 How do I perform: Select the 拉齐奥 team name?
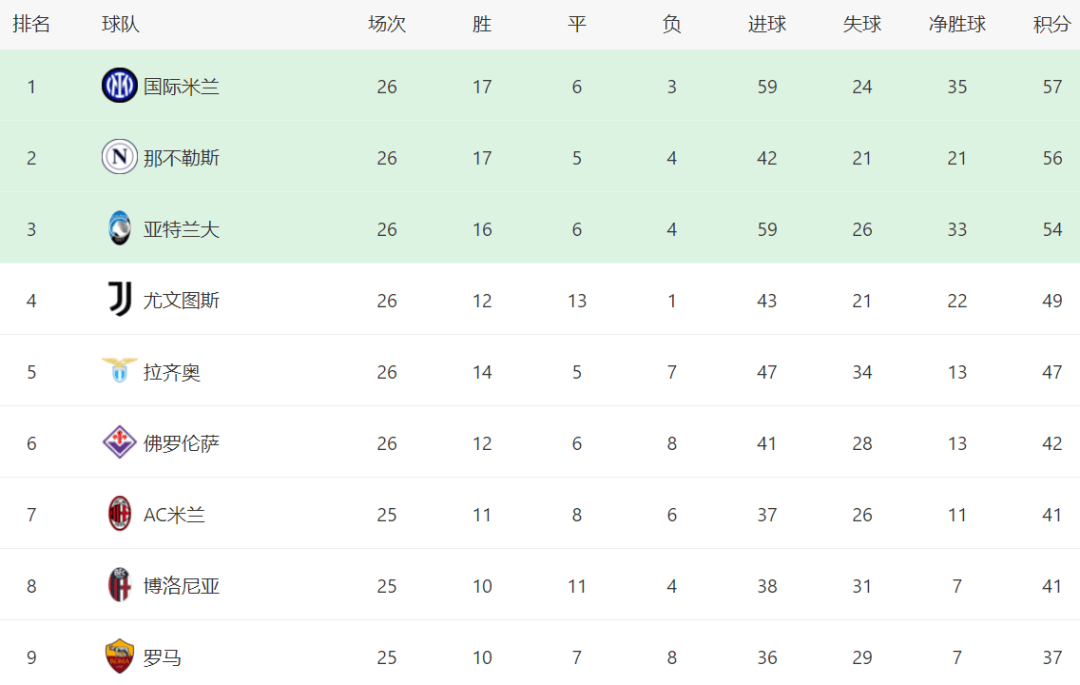pyautogui.click(x=172, y=372)
